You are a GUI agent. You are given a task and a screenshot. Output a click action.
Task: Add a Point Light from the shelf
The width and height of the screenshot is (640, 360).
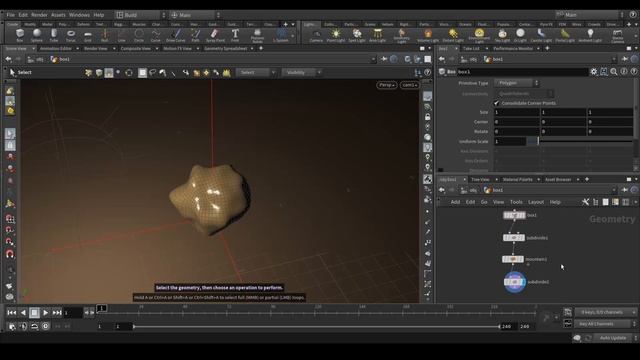tap(336, 36)
